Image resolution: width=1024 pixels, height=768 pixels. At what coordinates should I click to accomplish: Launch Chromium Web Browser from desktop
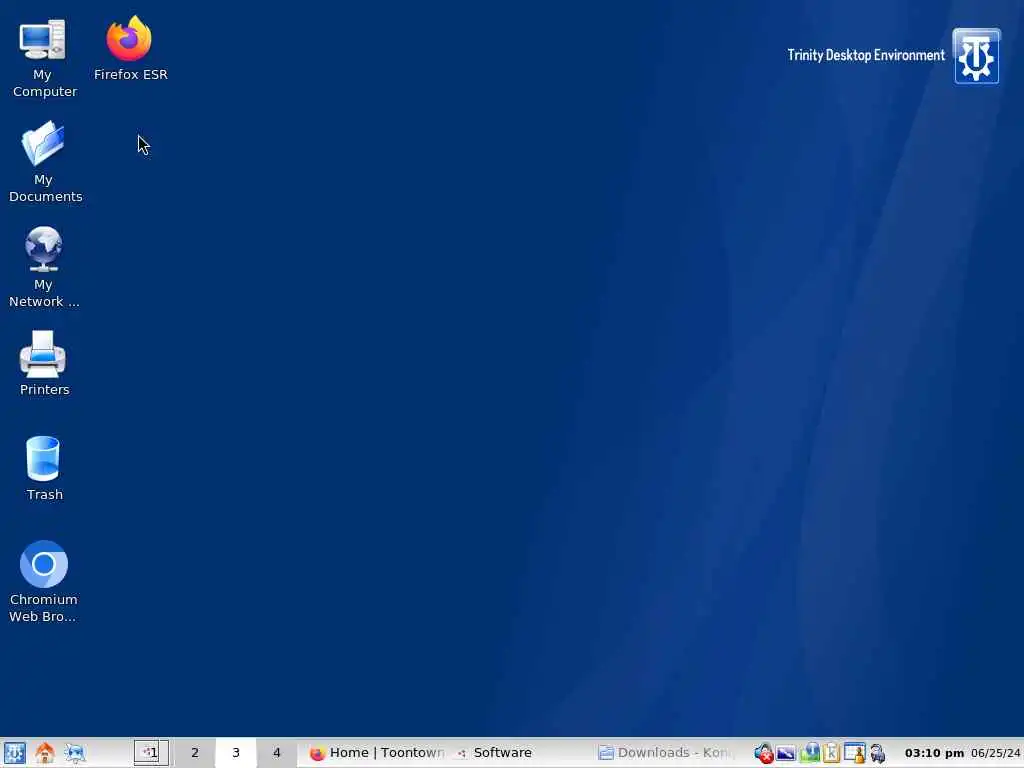[x=43, y=582]
